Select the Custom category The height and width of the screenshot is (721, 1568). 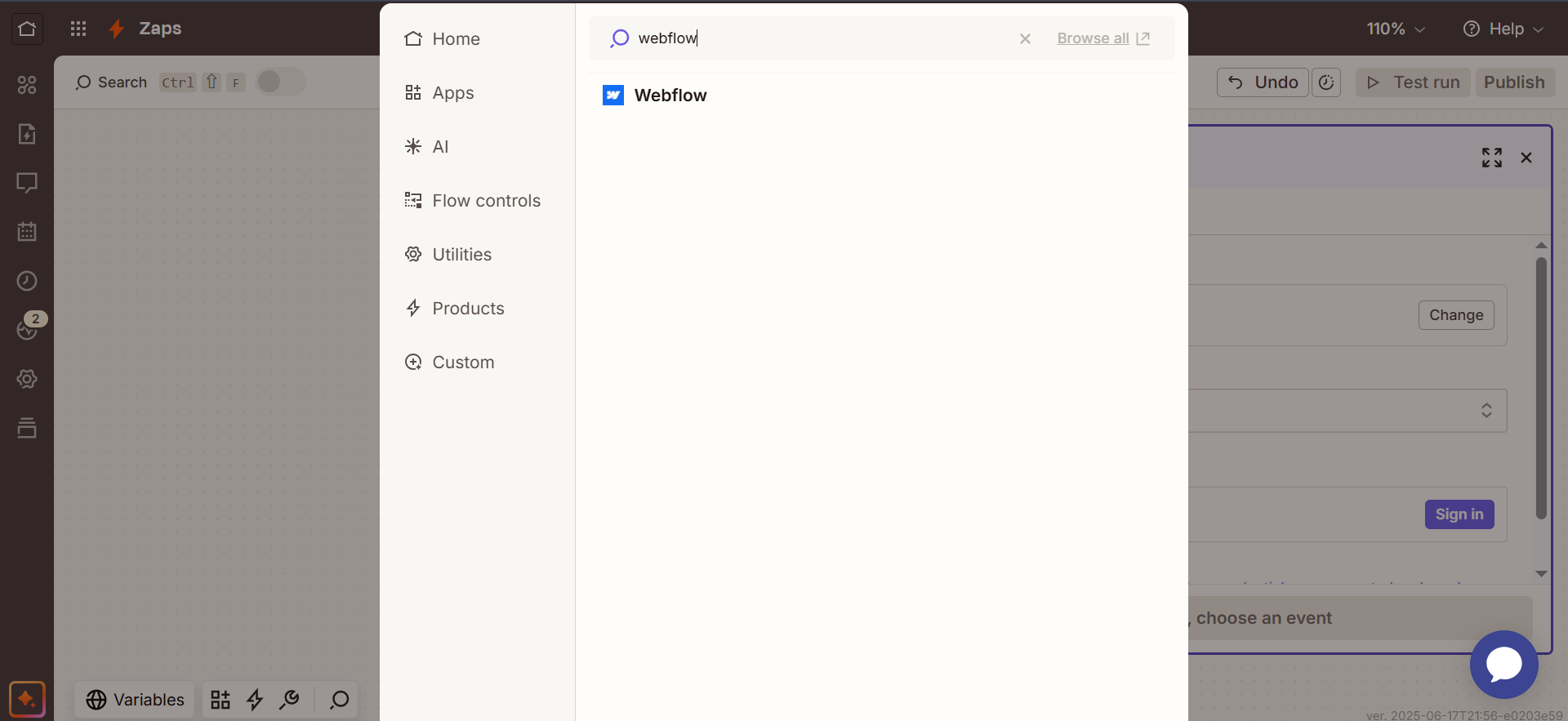(x=478, y=363)
